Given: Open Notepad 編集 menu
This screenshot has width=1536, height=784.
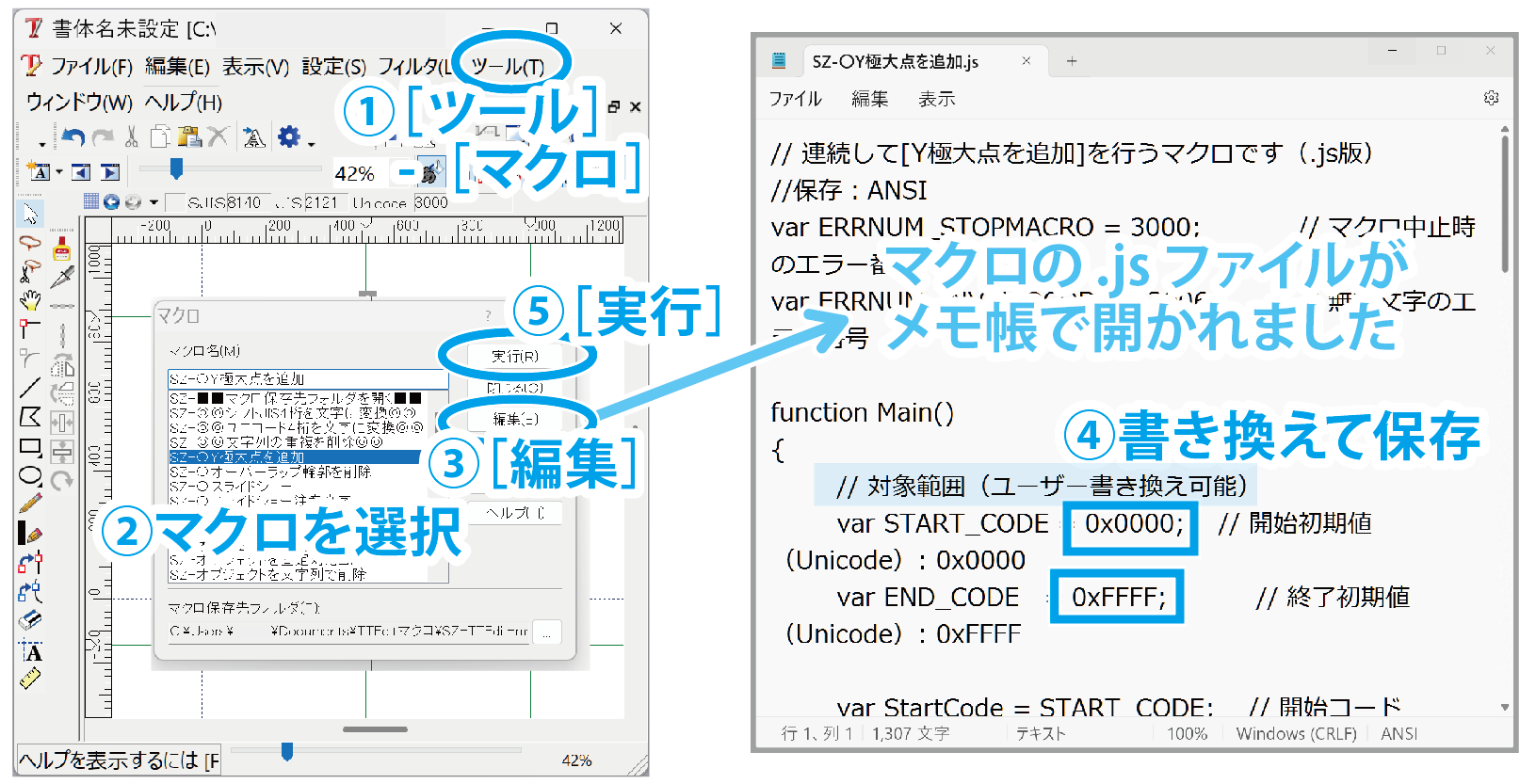Looking at the screenshot, I should click(x=868, y=99).
